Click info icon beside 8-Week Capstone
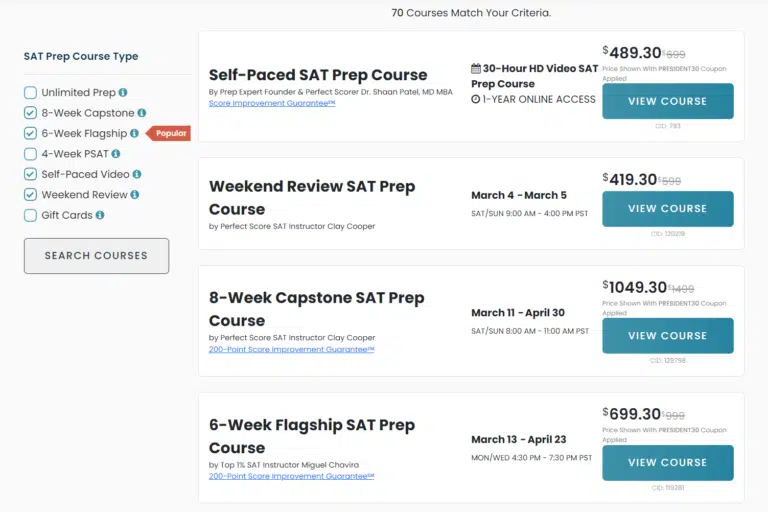The image size is (768, 512). pyautogui.click(x=141, y=113)
